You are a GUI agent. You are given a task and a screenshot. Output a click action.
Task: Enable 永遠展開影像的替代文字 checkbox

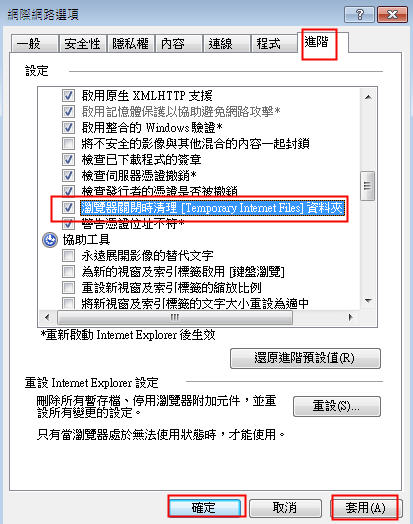[x=68, y=256]
